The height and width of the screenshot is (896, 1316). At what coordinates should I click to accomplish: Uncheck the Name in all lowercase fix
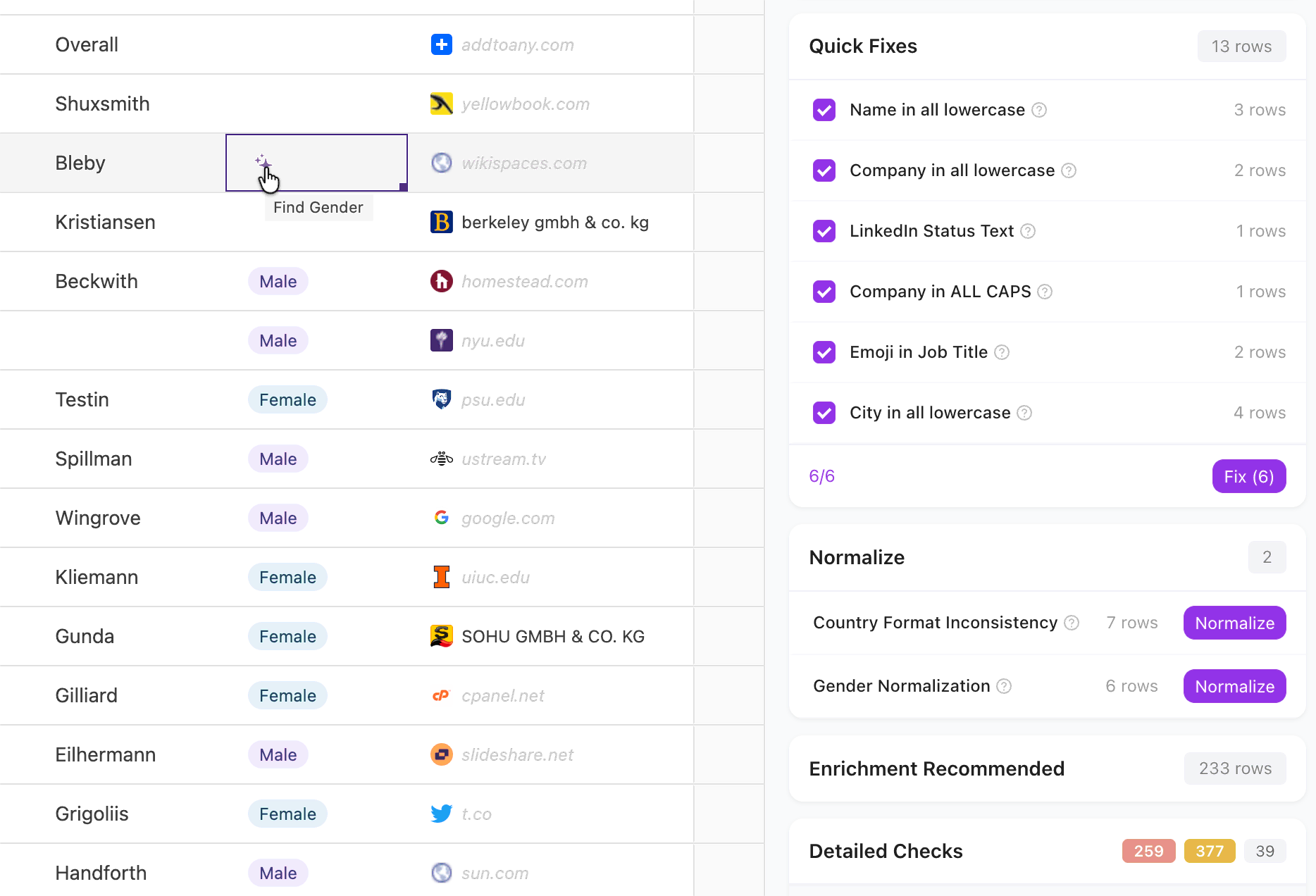pos(824,110)
